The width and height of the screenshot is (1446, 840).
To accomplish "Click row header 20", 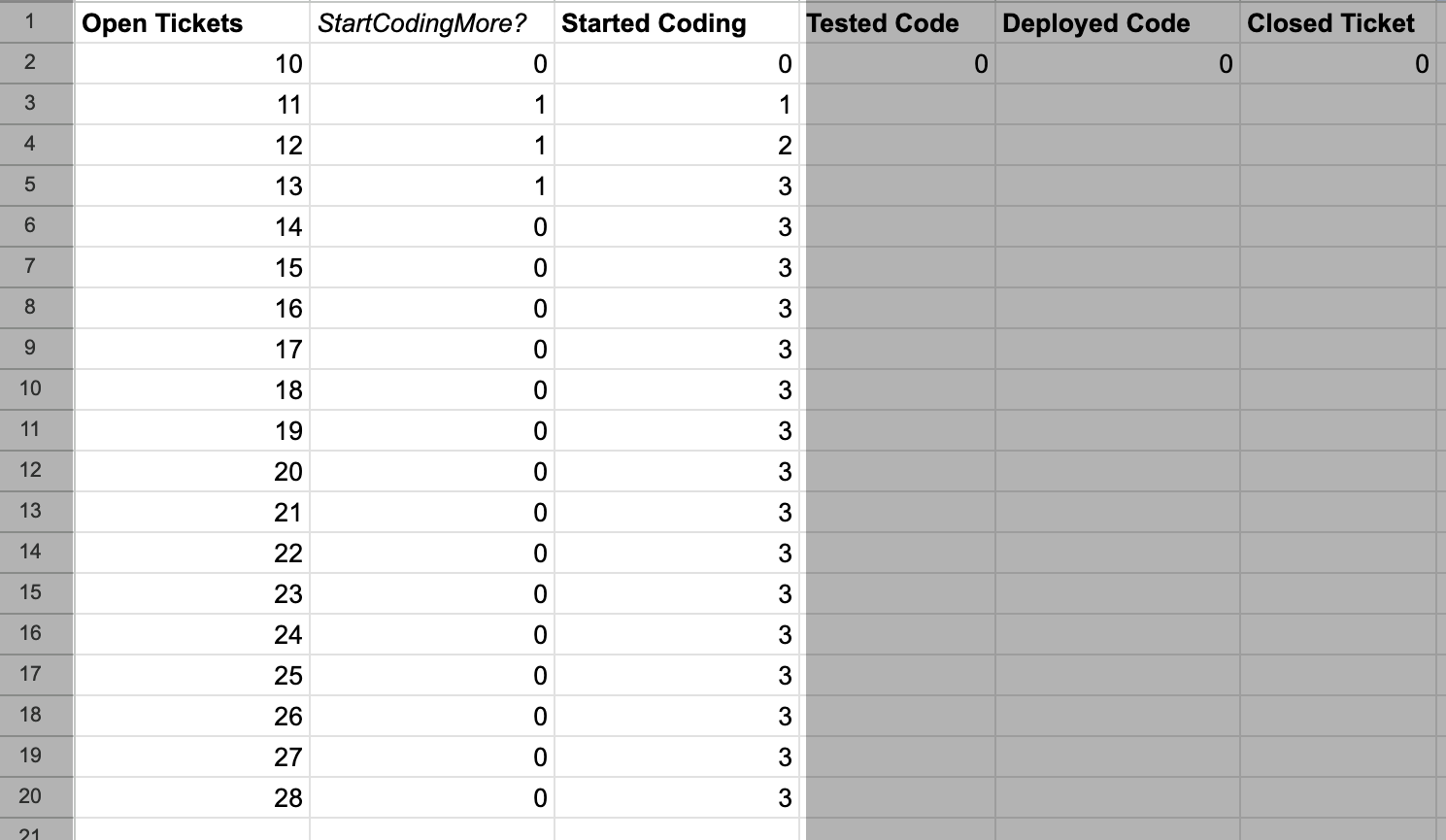I will tap(36, 797).
